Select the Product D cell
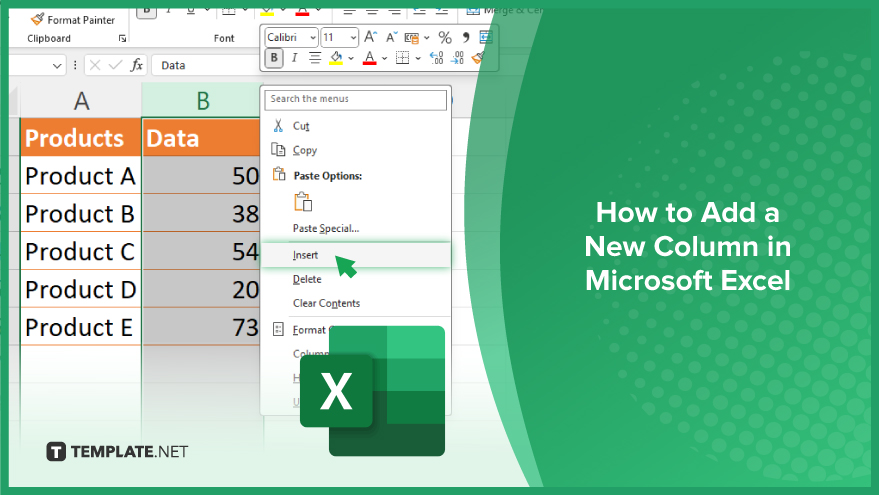 point(81,289)
